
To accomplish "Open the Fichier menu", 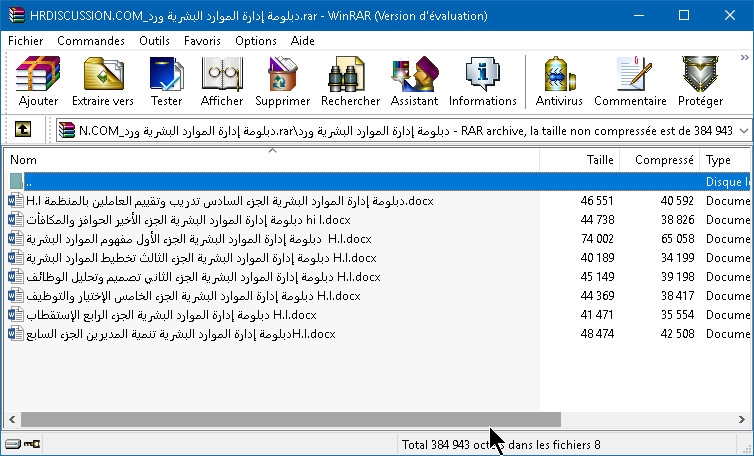I will [25, 41].
